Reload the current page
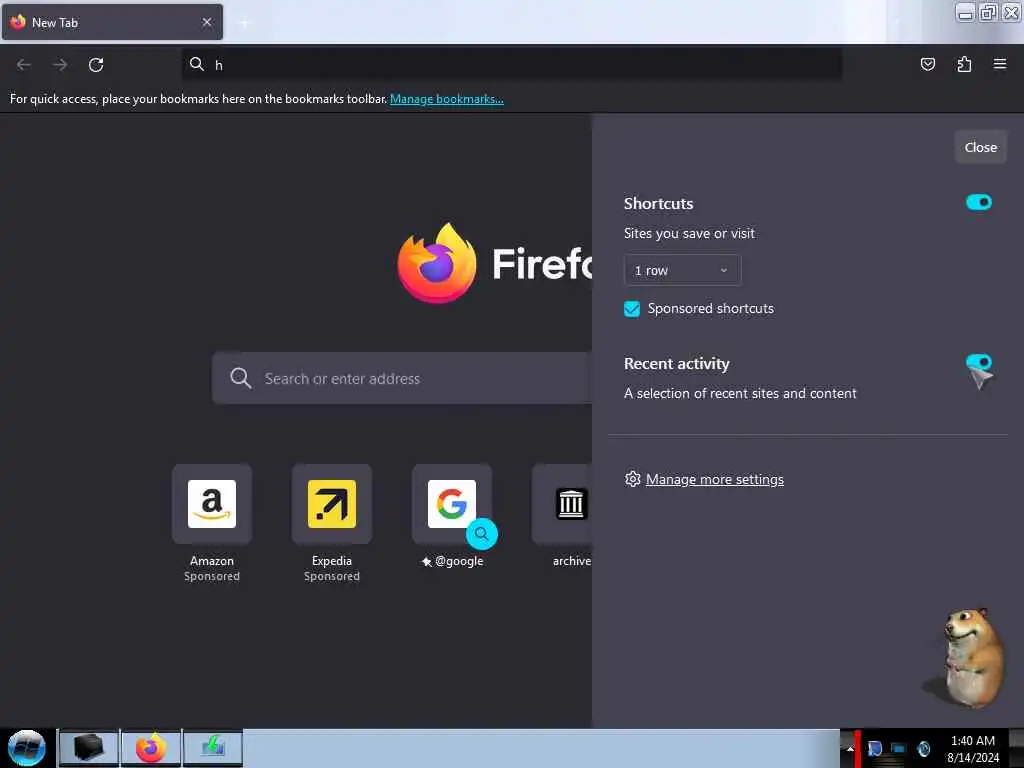 [x=96, y=65]
